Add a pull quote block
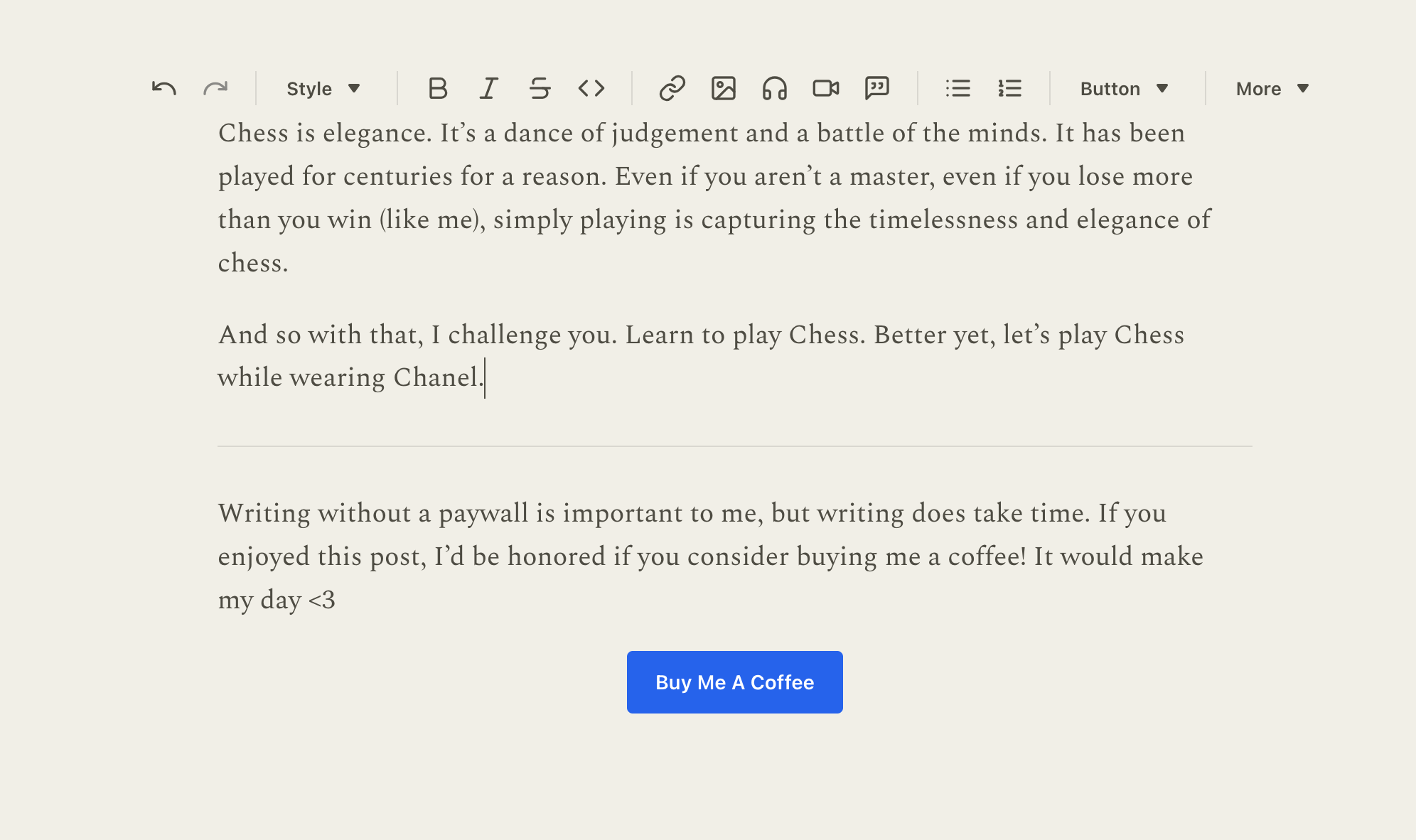 point(876,89)
